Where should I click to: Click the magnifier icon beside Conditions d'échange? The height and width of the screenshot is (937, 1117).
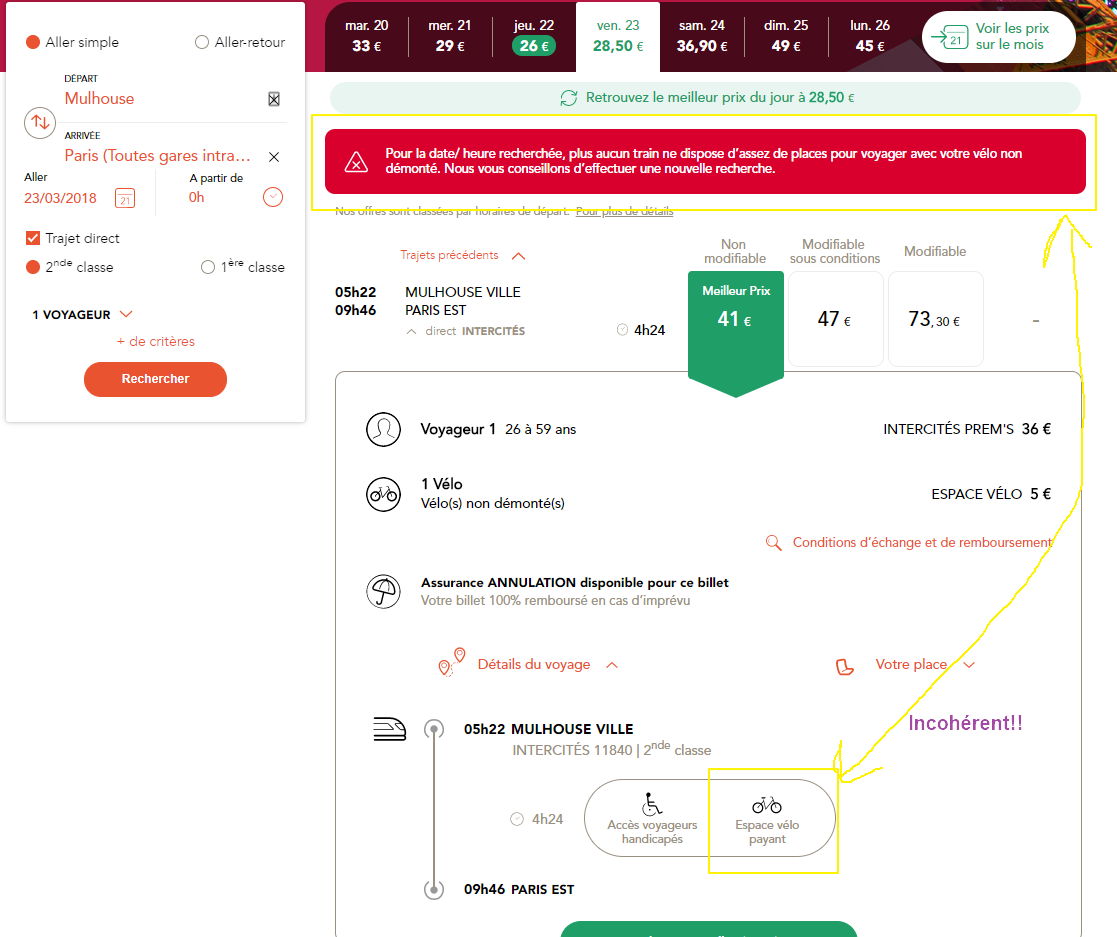(773, 543)
